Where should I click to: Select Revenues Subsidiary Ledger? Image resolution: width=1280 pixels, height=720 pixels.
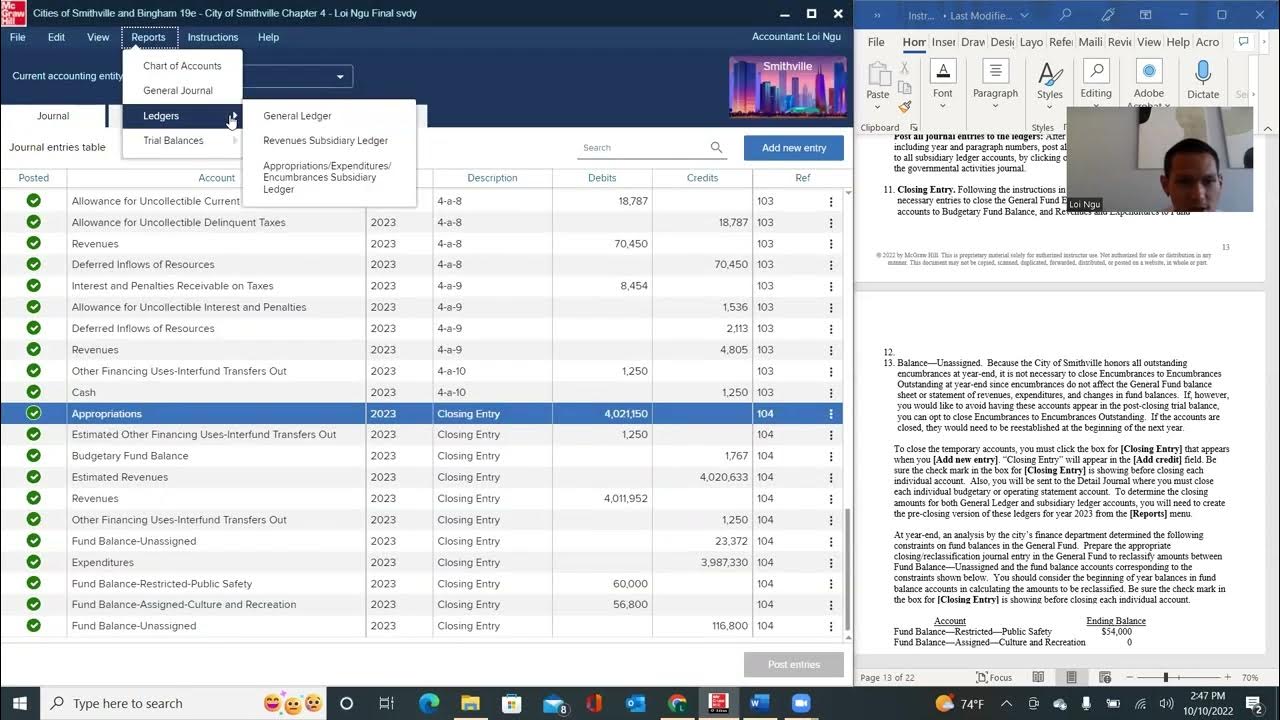pyautogui.click(x=325, y=141)
